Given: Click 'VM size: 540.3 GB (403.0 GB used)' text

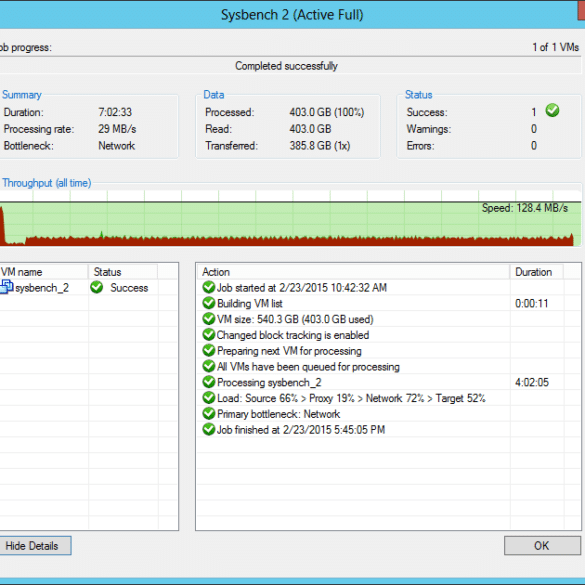Looking at the screenshot, I should click(x=295, y=319).
